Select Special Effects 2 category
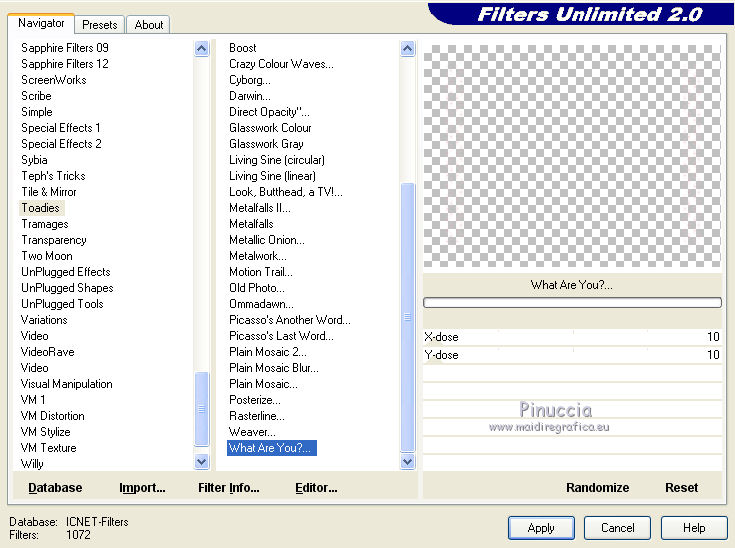This screenshot has width=735, height=548. 61,143
